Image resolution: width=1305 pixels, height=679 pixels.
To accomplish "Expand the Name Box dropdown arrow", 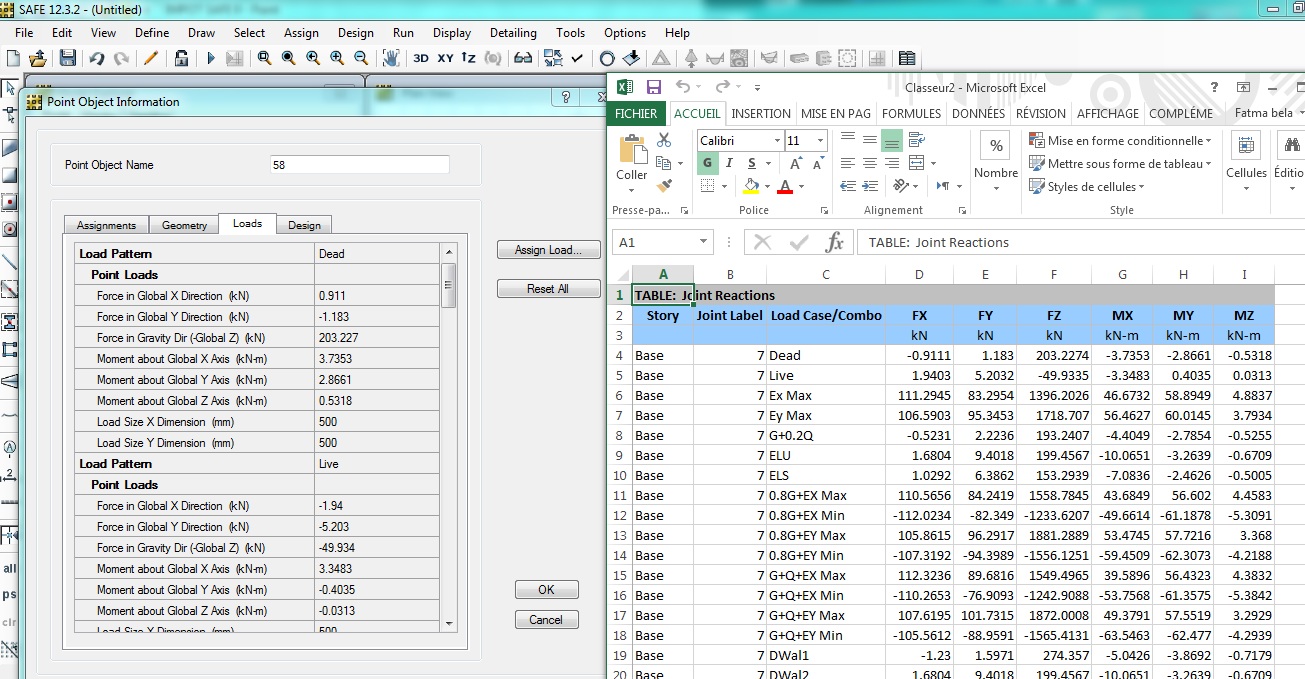I will click(x=704, y=242).
